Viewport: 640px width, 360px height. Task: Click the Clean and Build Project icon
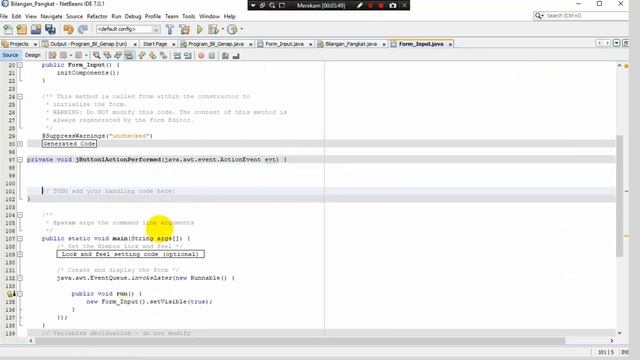coord(184,29)
